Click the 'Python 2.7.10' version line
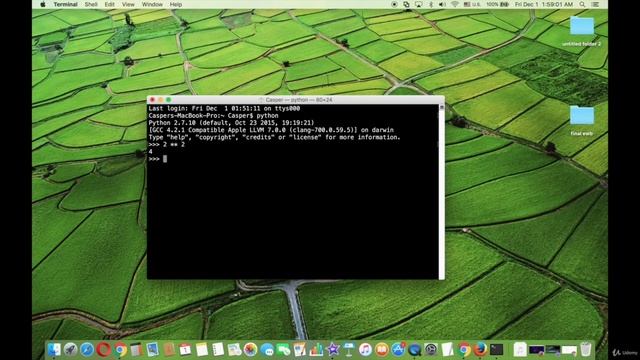The image size is (640, 360). (231, 123)
